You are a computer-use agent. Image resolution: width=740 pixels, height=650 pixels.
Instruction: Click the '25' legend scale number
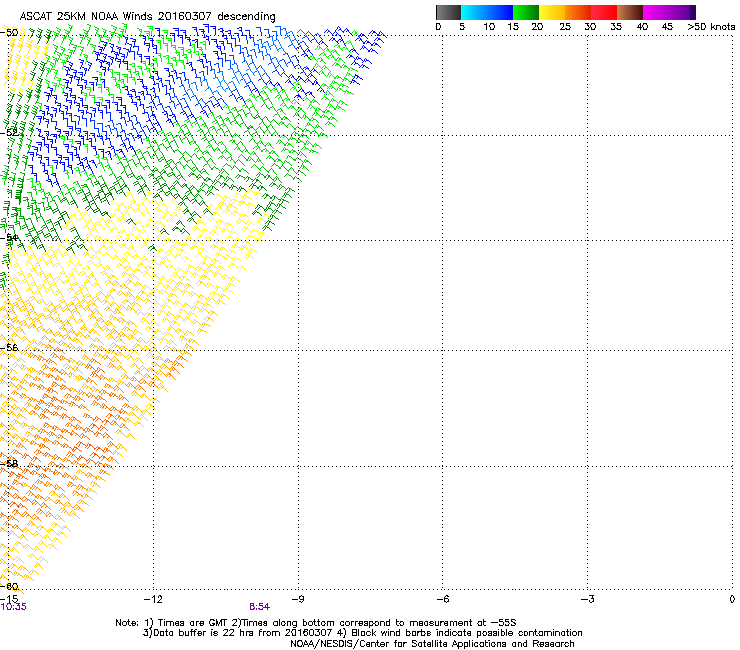pos(565,27)
